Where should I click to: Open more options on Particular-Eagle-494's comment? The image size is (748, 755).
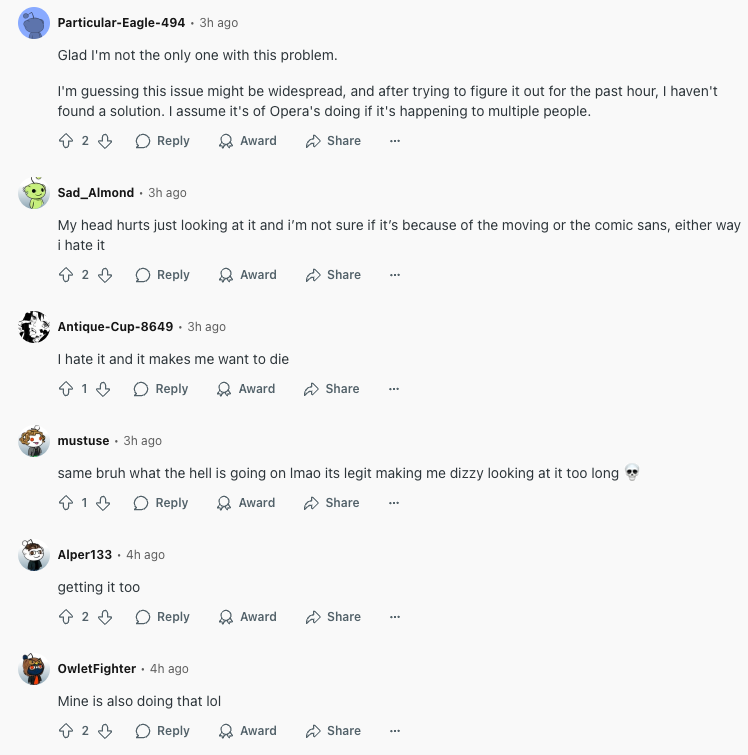[395, 141]
